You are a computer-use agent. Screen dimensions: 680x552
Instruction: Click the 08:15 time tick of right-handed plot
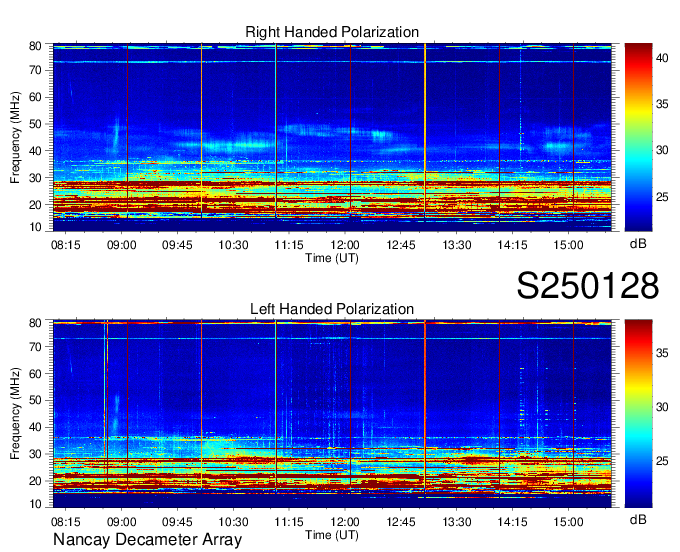pos(65,245)
